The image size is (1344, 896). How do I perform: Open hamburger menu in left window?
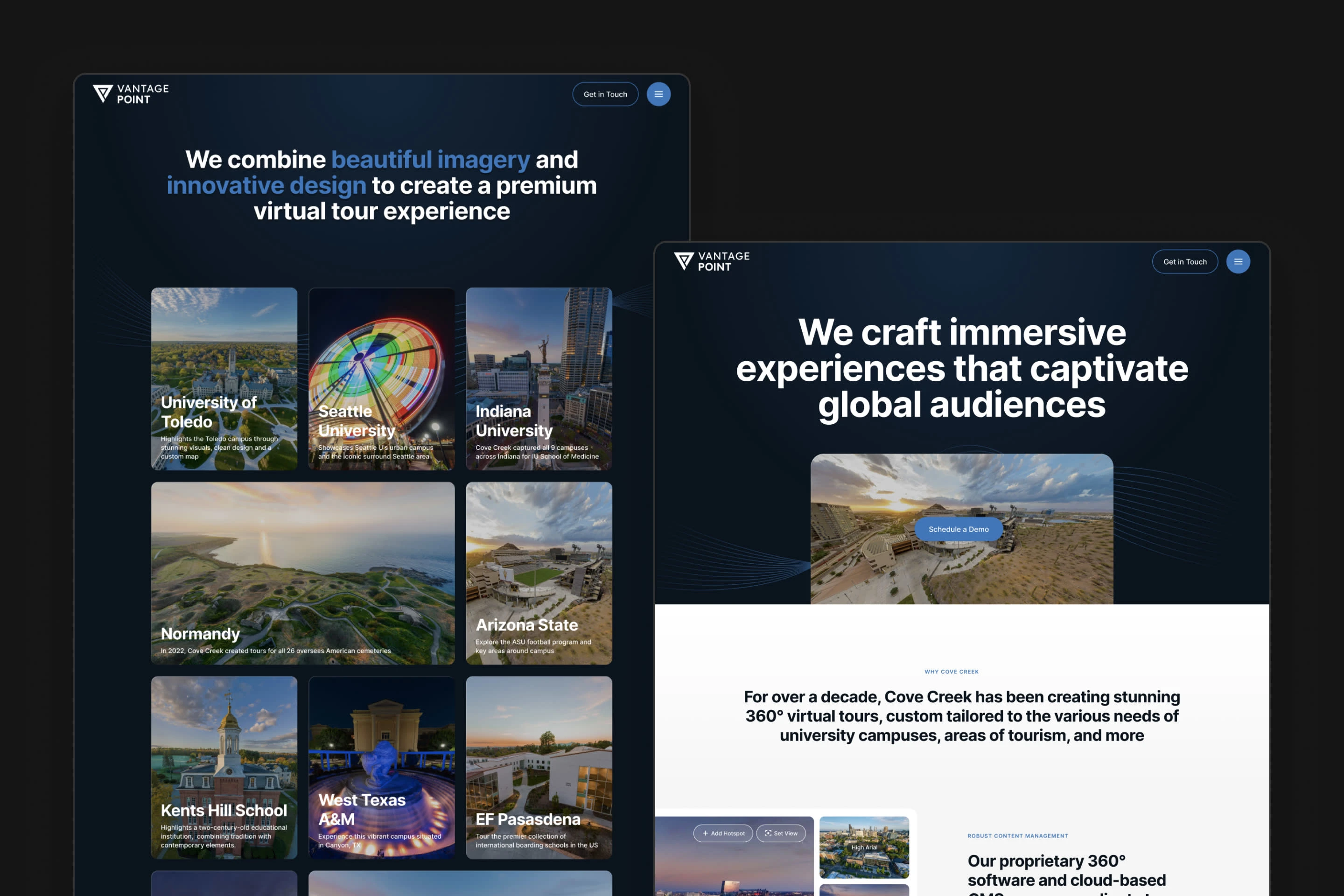point(658,94)
